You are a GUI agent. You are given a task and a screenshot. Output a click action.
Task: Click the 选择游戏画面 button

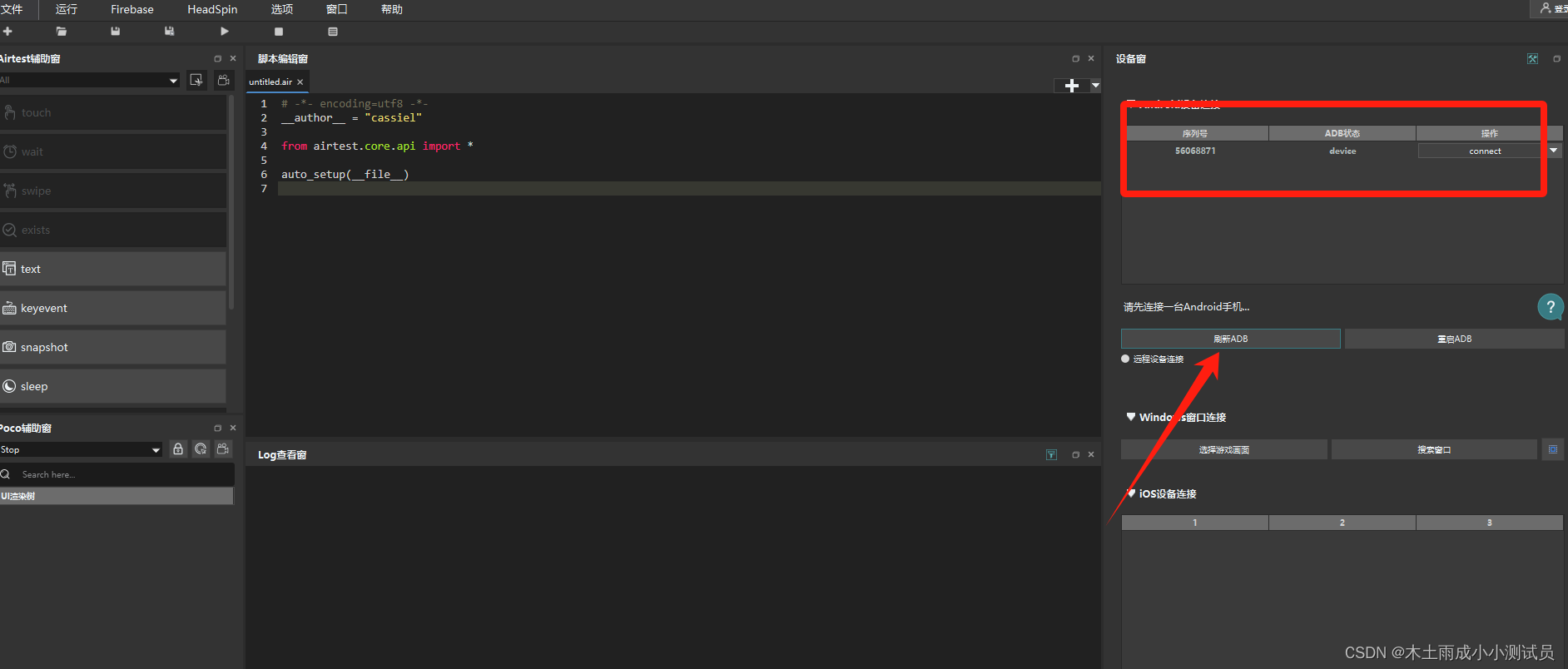coord(1223,449)
